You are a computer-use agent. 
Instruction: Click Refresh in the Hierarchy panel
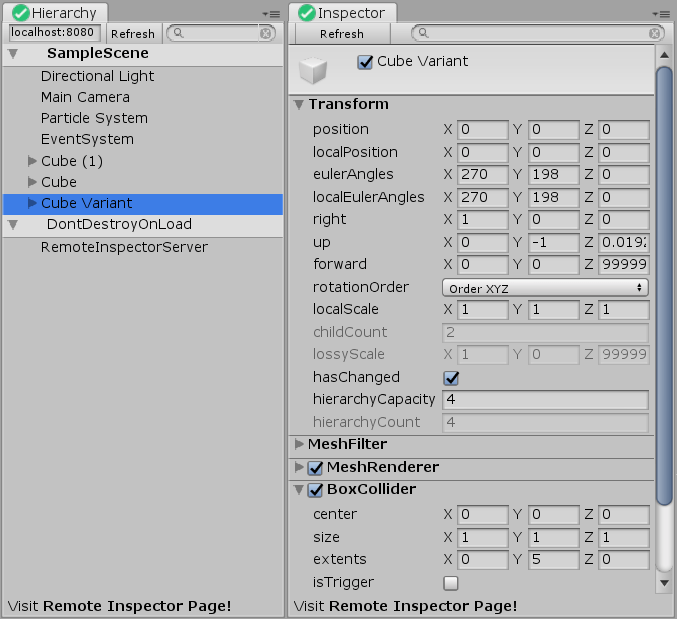133,34
